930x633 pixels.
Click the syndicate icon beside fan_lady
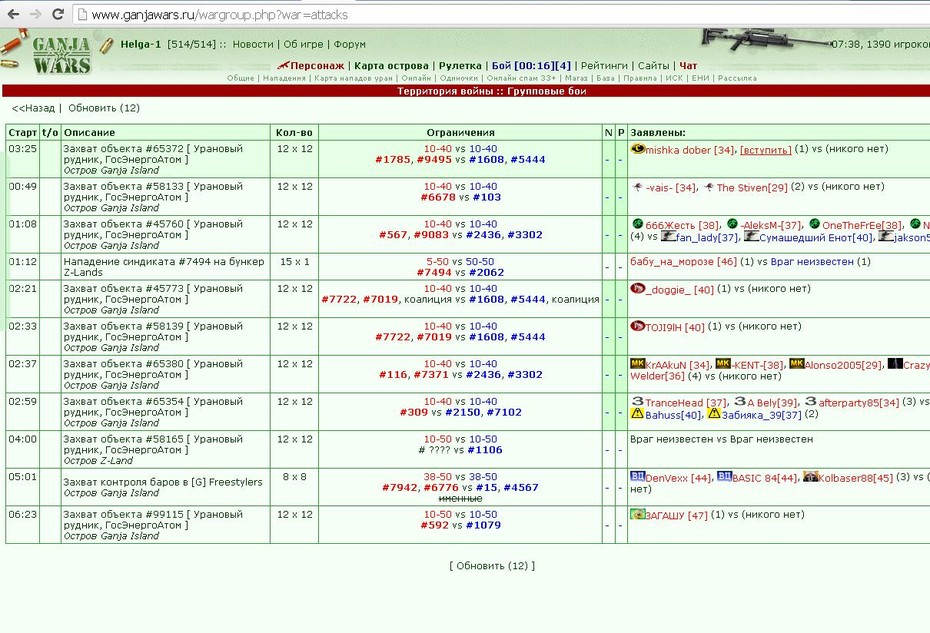click(x=668, y=236)
